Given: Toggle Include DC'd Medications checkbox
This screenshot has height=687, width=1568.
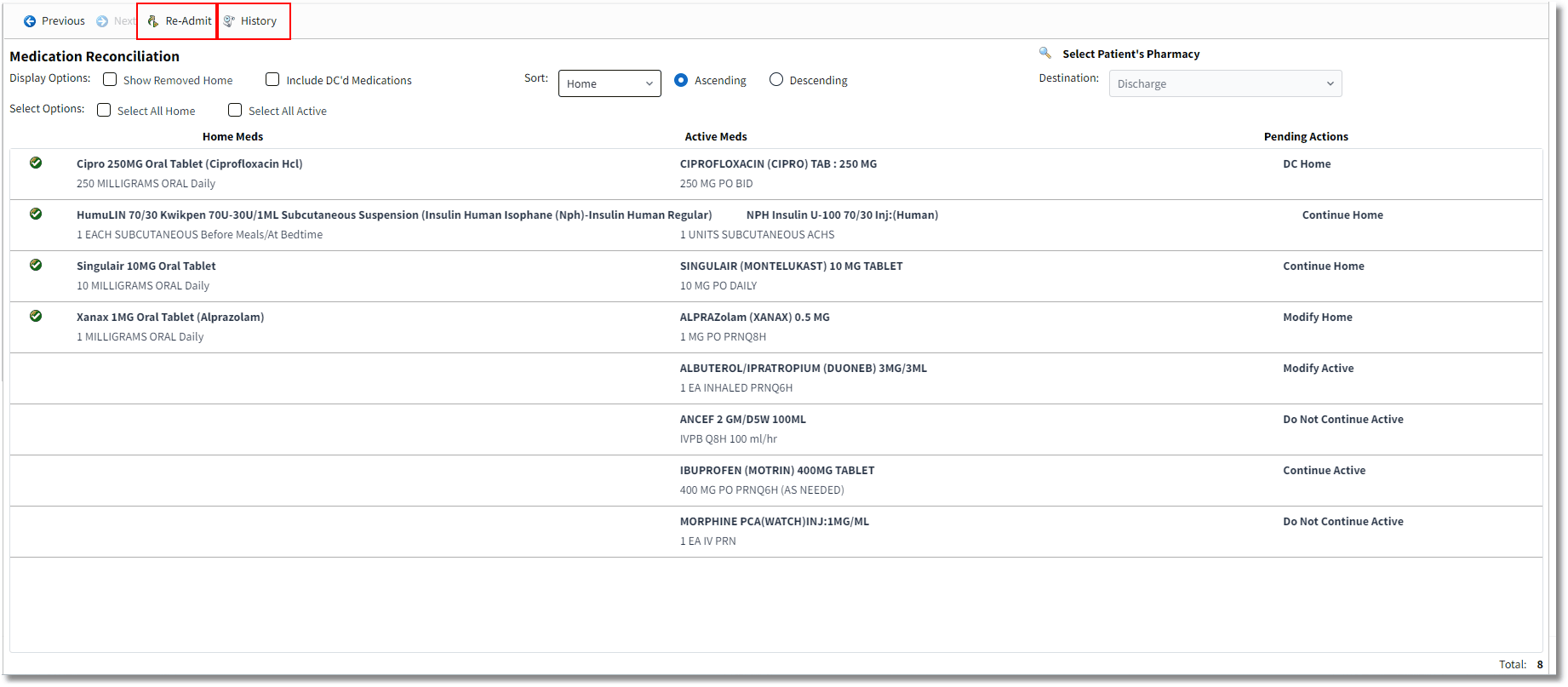Looking at the screenshot, I should (x=272, y=79).
